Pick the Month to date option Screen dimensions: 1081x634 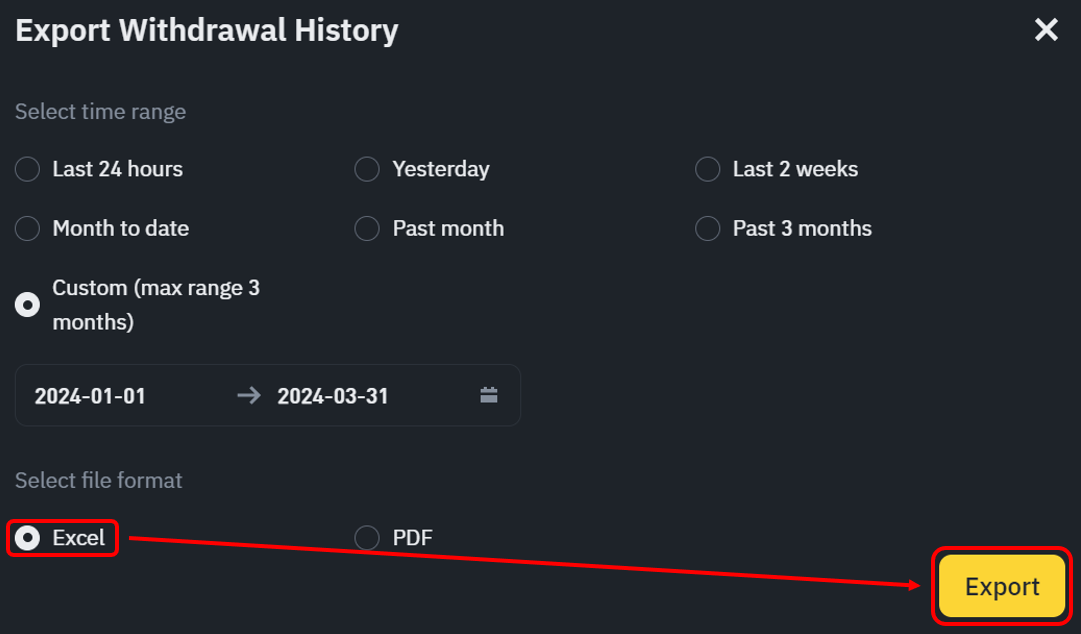click(28, 228)
